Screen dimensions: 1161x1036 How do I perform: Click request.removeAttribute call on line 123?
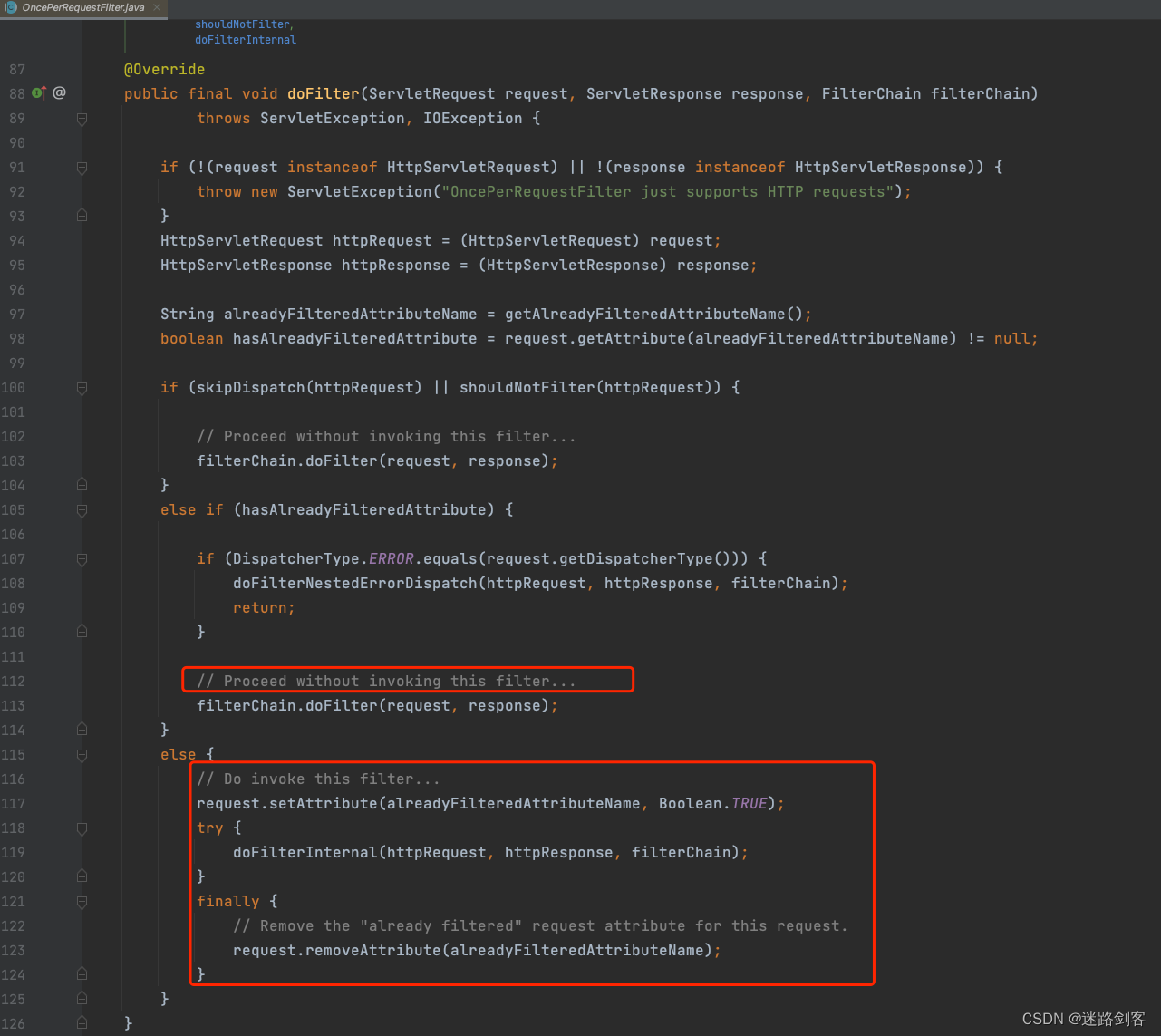(472, 950)
